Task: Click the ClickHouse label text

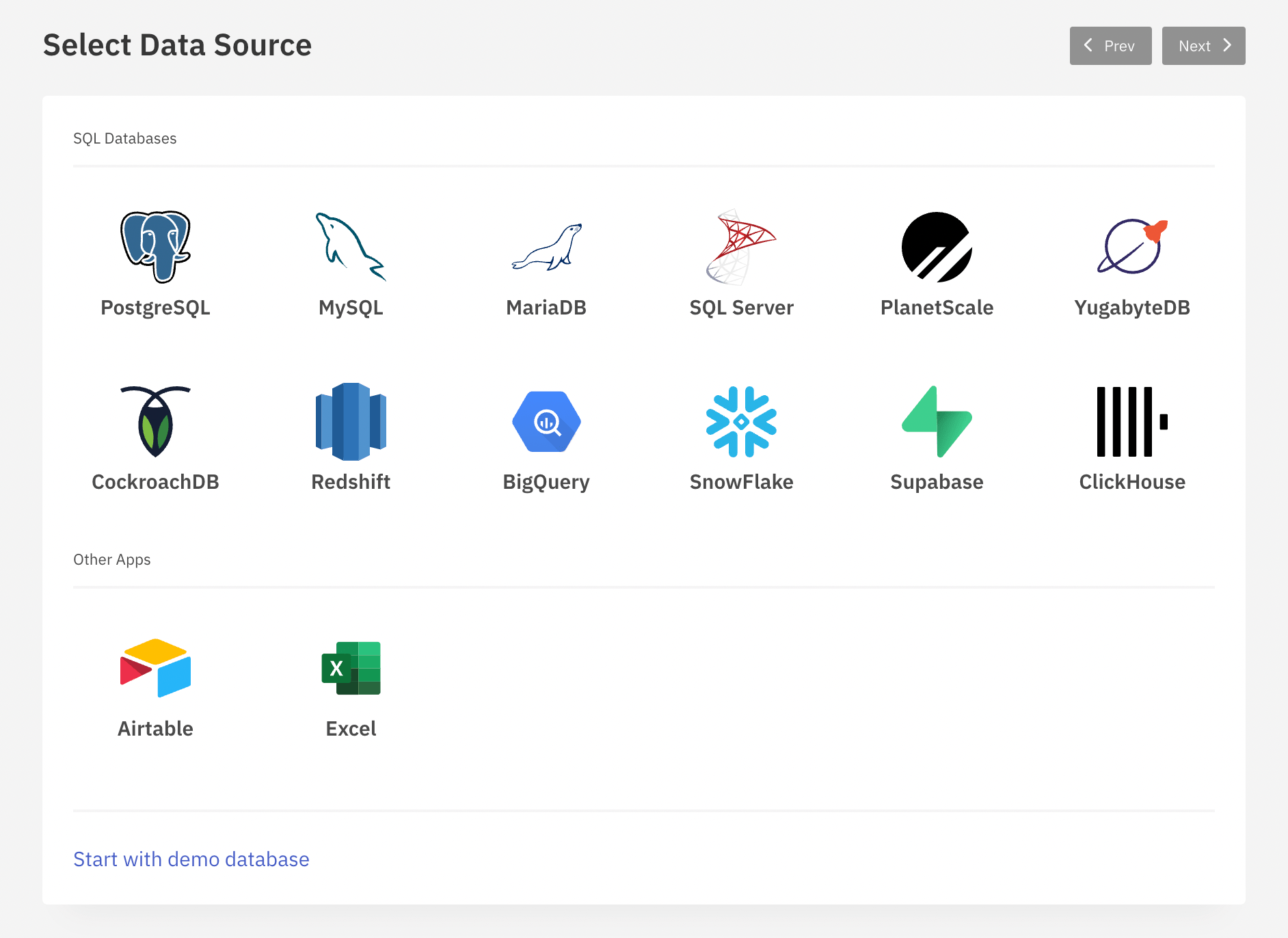Action: pos(1132,482)
